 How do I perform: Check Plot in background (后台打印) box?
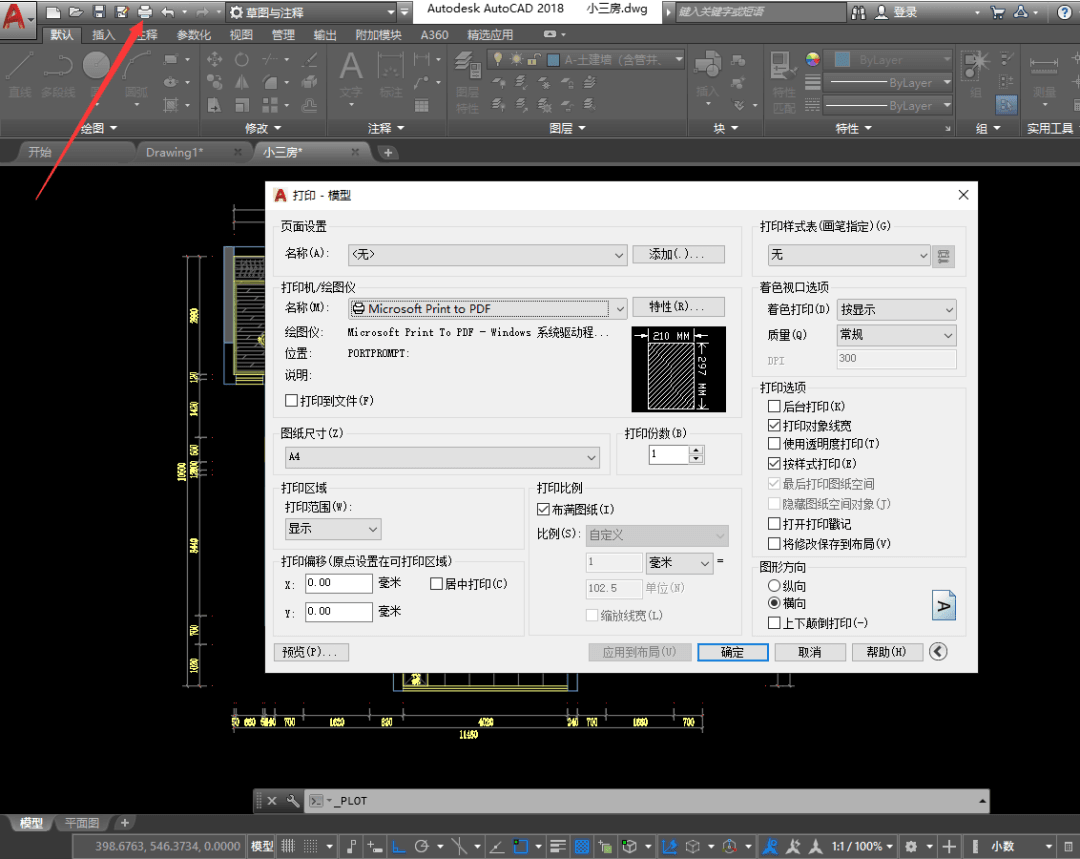(x=774, y=406)
